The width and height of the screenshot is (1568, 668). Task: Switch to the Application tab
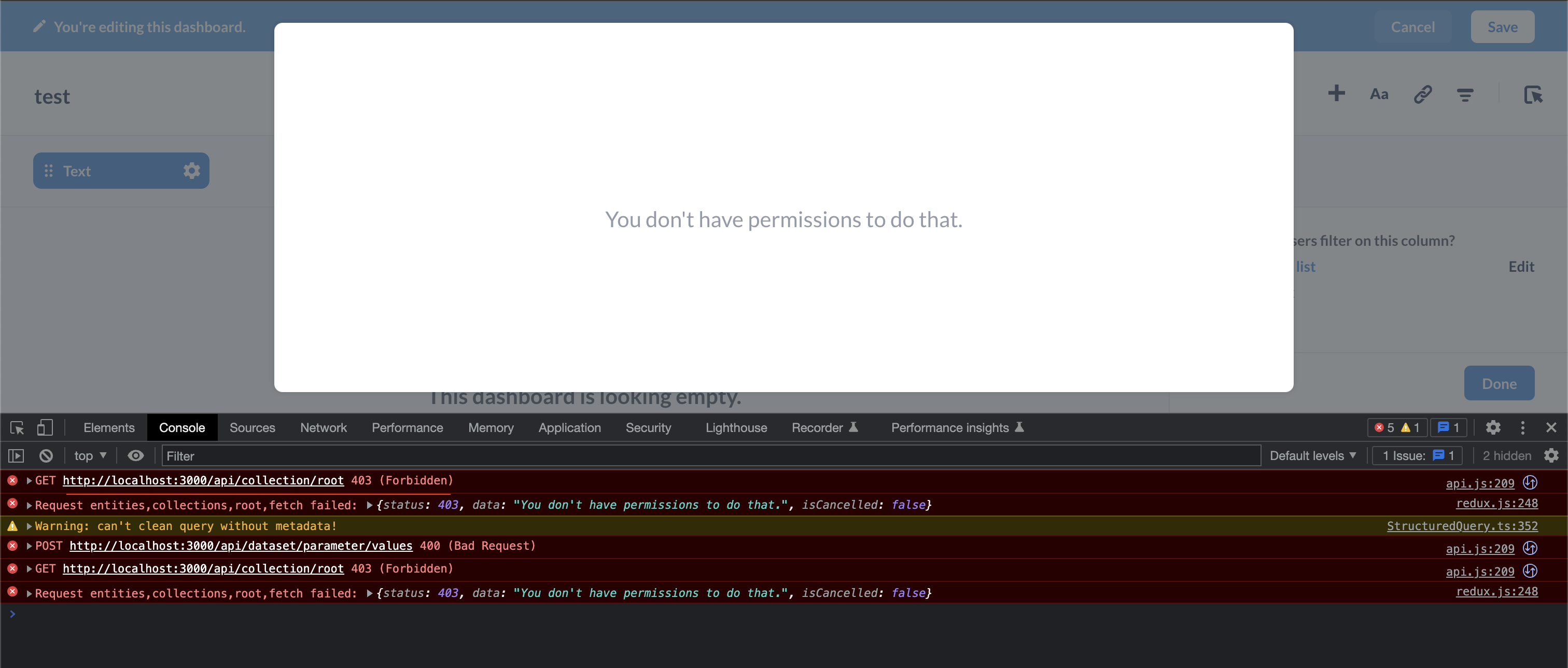[569, 427]
